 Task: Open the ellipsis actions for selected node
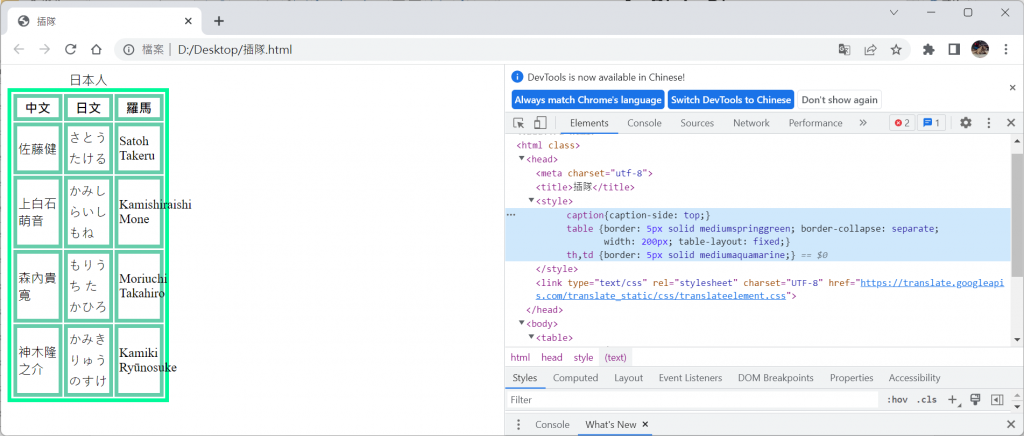click(x=511, y=215)
